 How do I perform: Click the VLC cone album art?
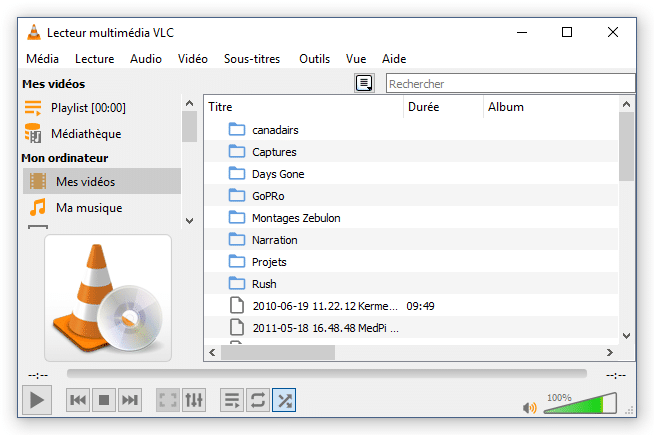coord(108,298)
